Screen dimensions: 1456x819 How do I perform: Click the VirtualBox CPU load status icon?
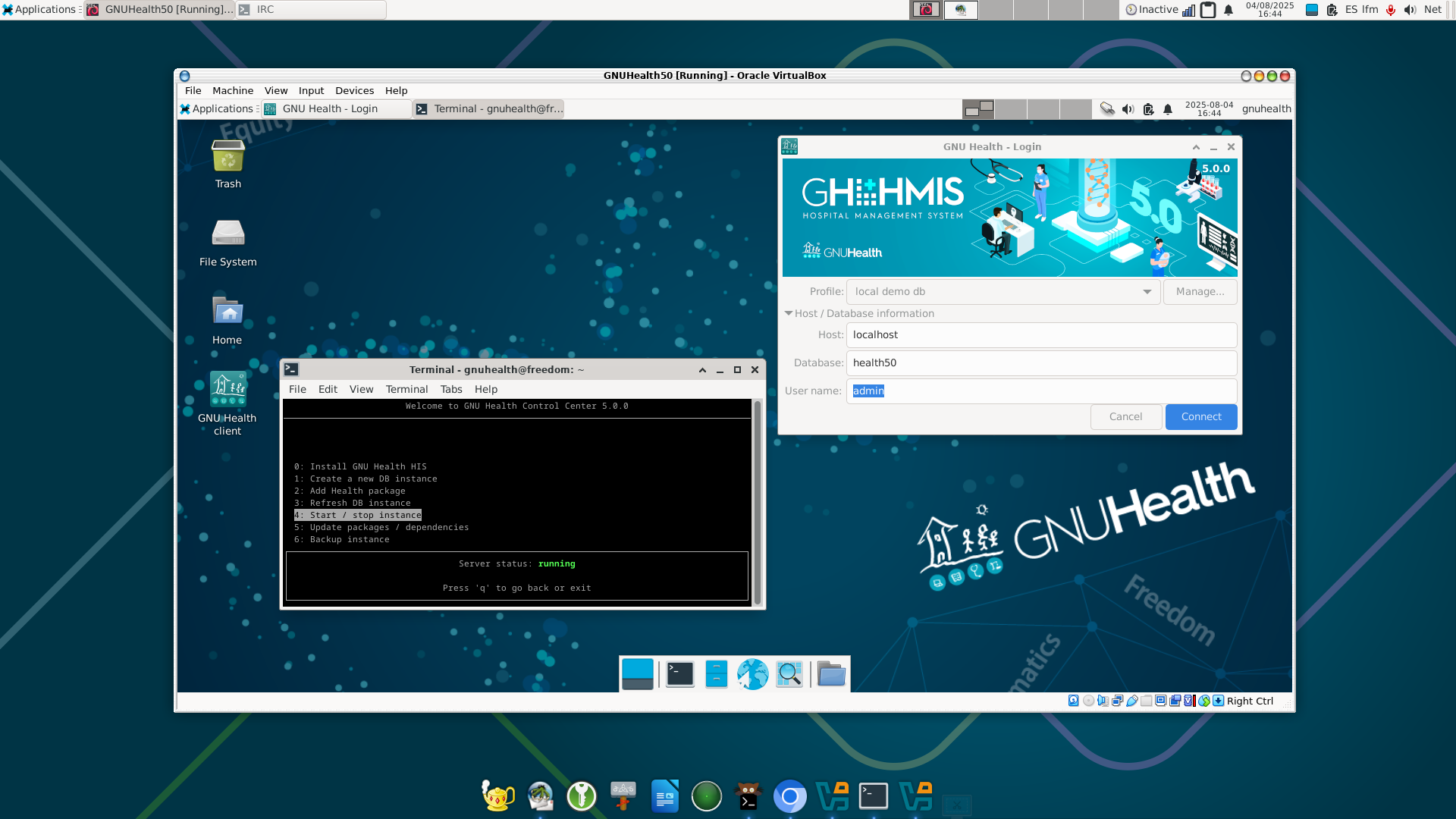[1189, 701]
